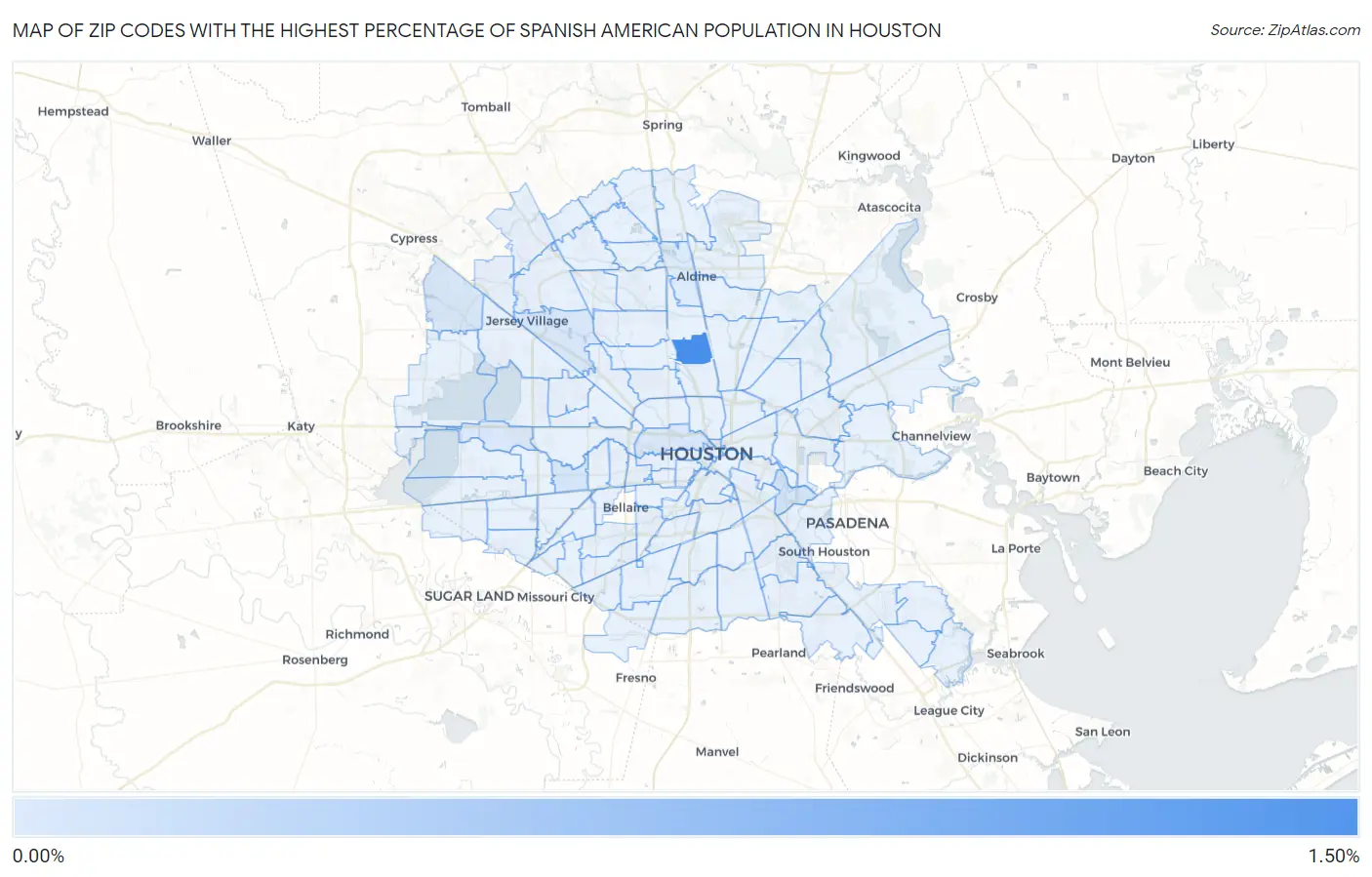Screen dimensions: 1372x877
Task: Click the HOUSTON city label
Action: coord(706,454)
